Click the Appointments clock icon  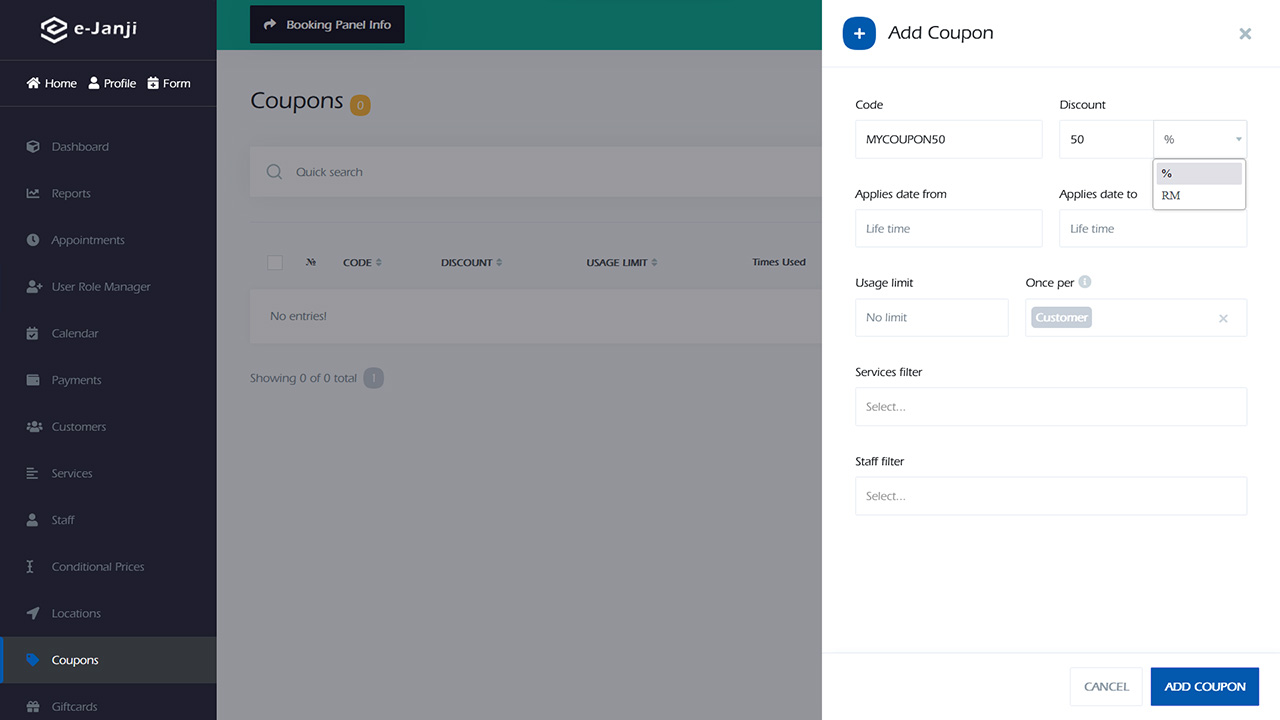click(x=33, y=240)
